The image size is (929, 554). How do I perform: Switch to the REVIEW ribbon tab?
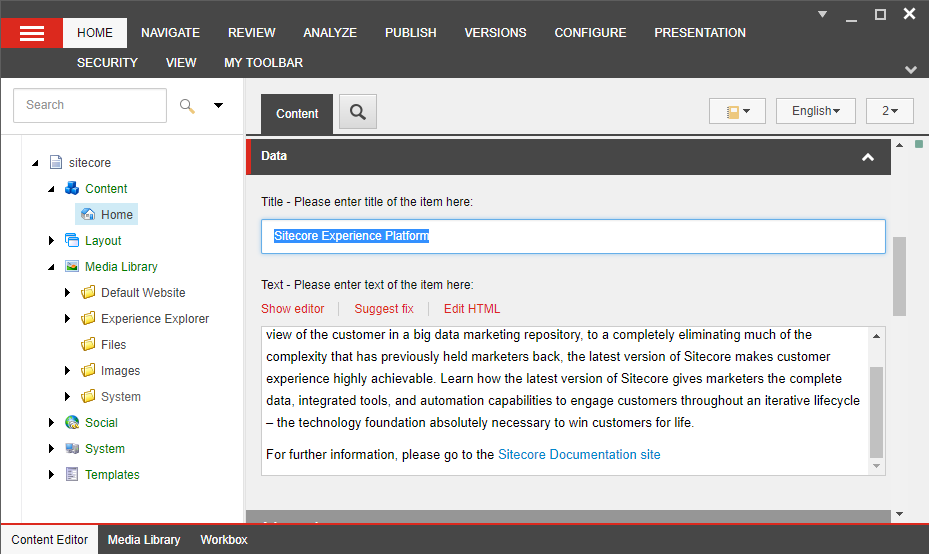tap(252, 33)
